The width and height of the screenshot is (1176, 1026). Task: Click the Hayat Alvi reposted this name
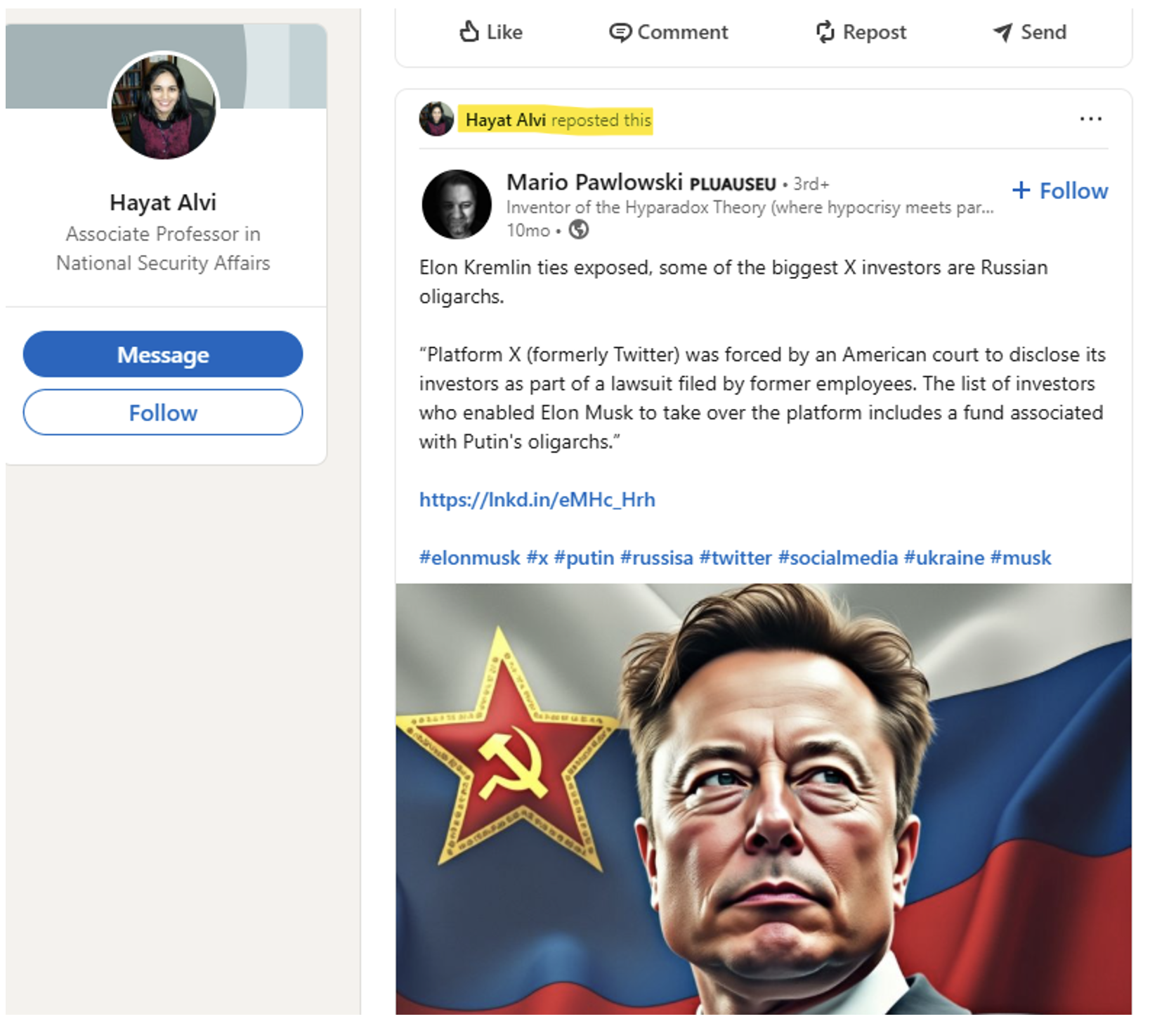pyautogui.click(x=505, y=120)
